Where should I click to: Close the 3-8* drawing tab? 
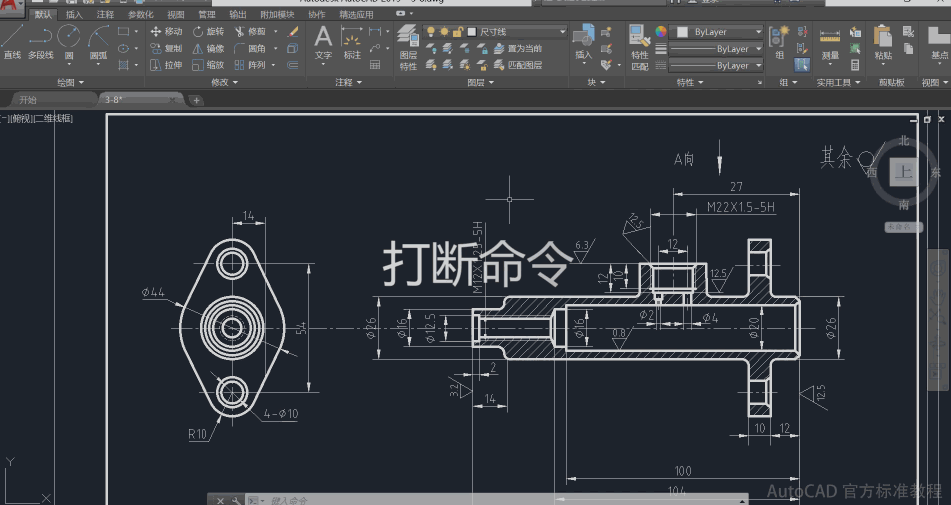tap(172, 100)
